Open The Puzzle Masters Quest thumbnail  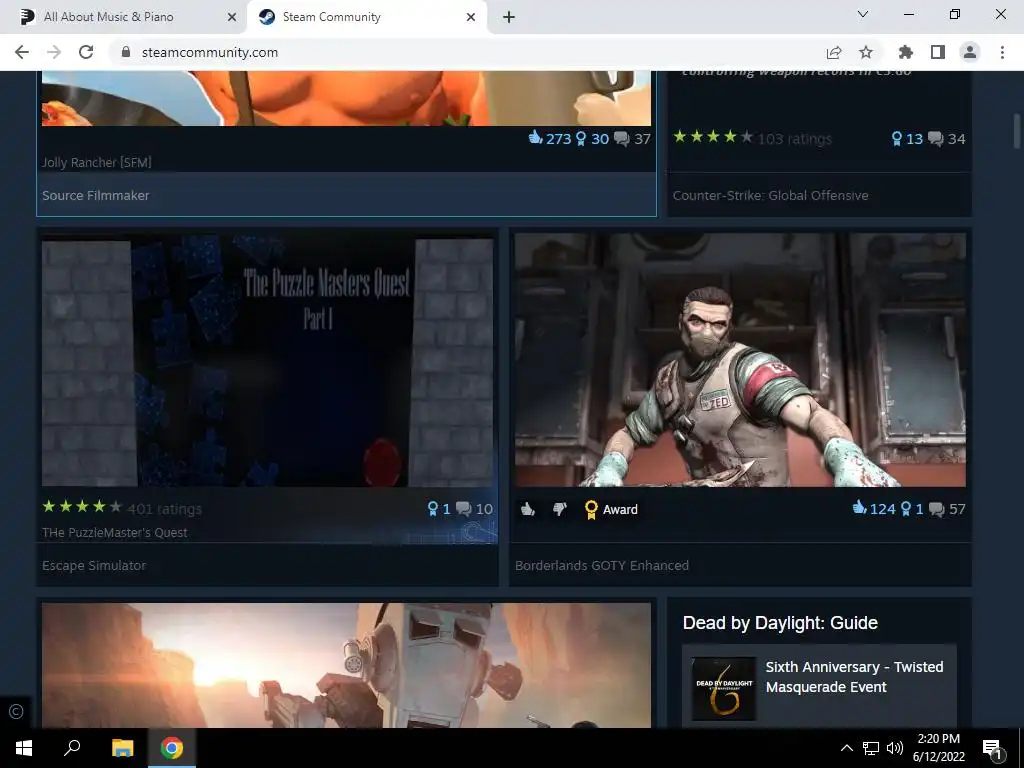[x=267, y=362]
